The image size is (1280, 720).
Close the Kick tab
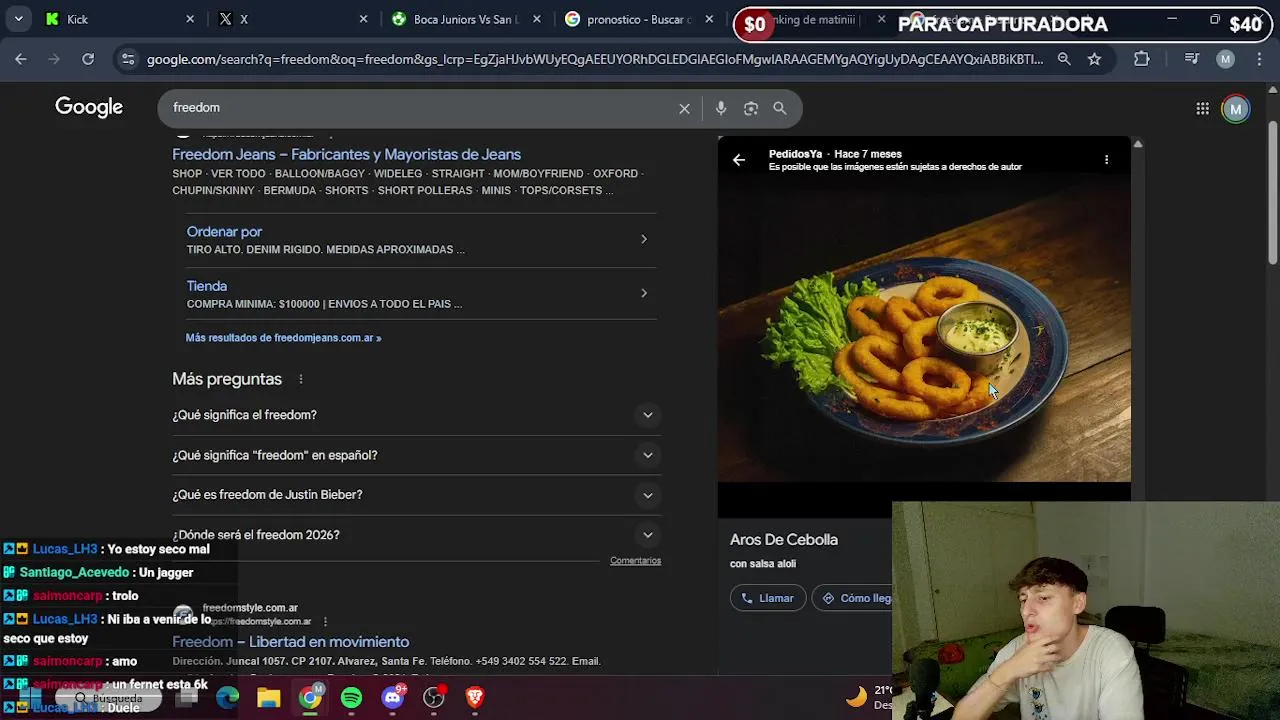tap(190, 19)
